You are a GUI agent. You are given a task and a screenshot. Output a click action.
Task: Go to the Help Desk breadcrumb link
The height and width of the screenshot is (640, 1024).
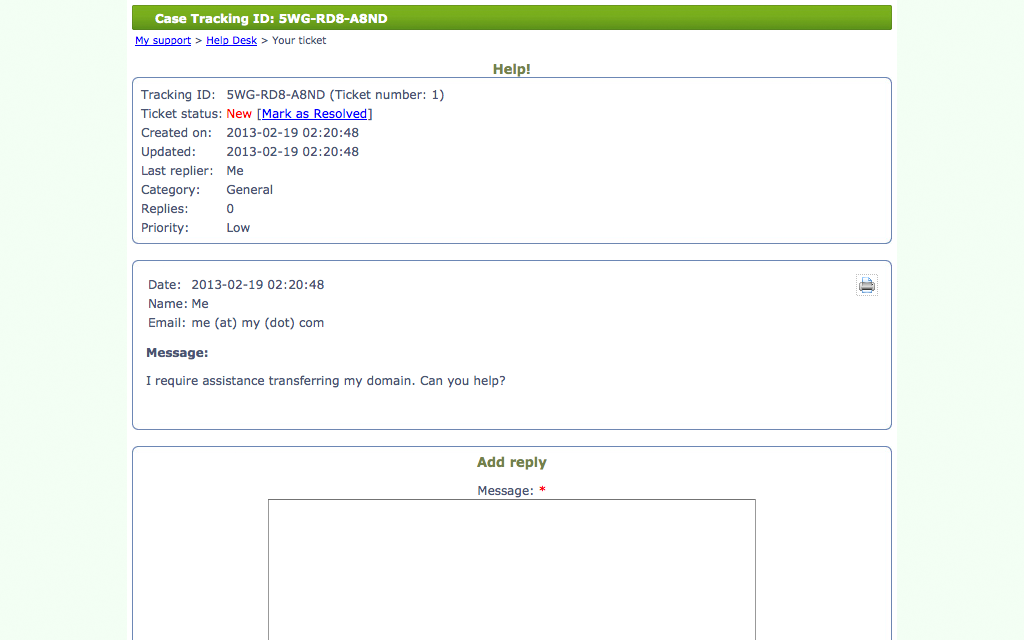[x=231, y=41]
